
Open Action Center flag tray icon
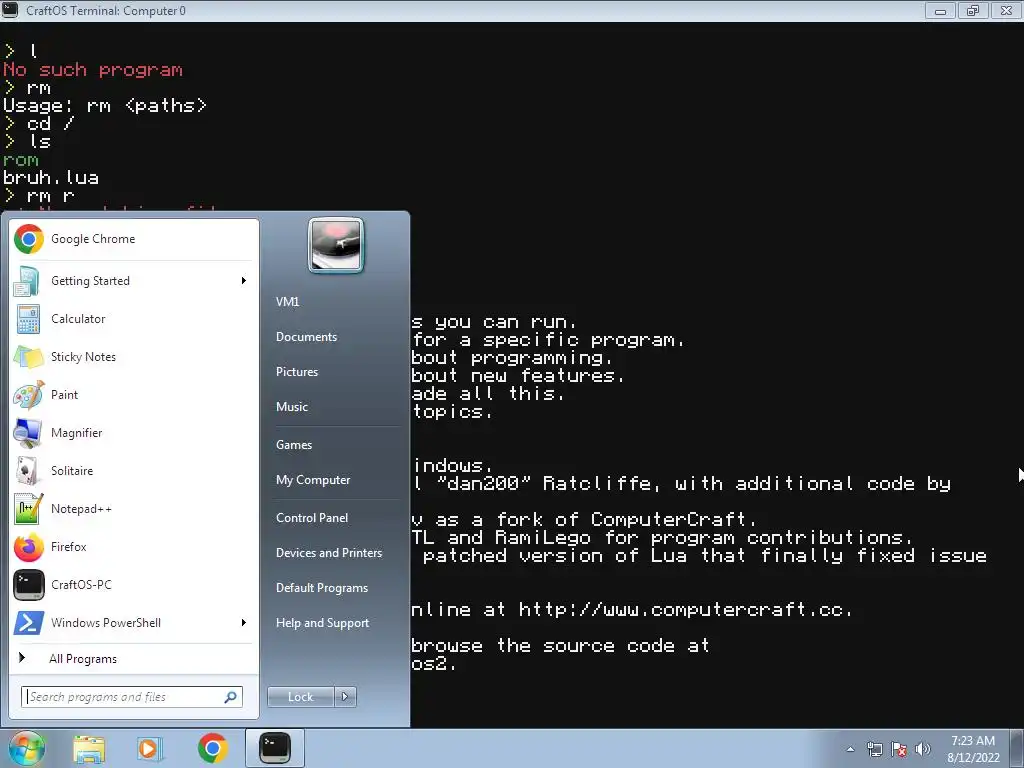[899, 749]
